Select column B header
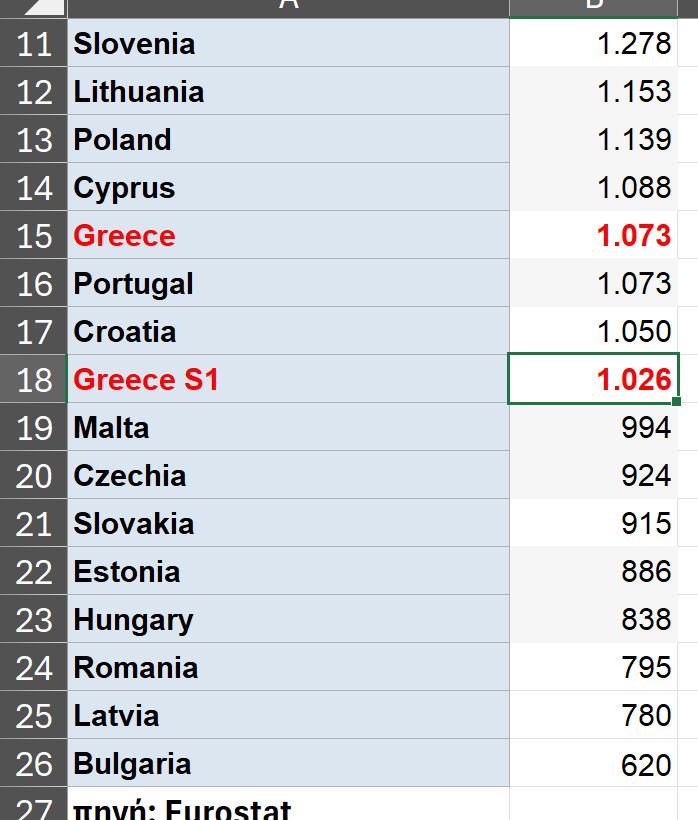The image size is (698, 820). (594, 7)
